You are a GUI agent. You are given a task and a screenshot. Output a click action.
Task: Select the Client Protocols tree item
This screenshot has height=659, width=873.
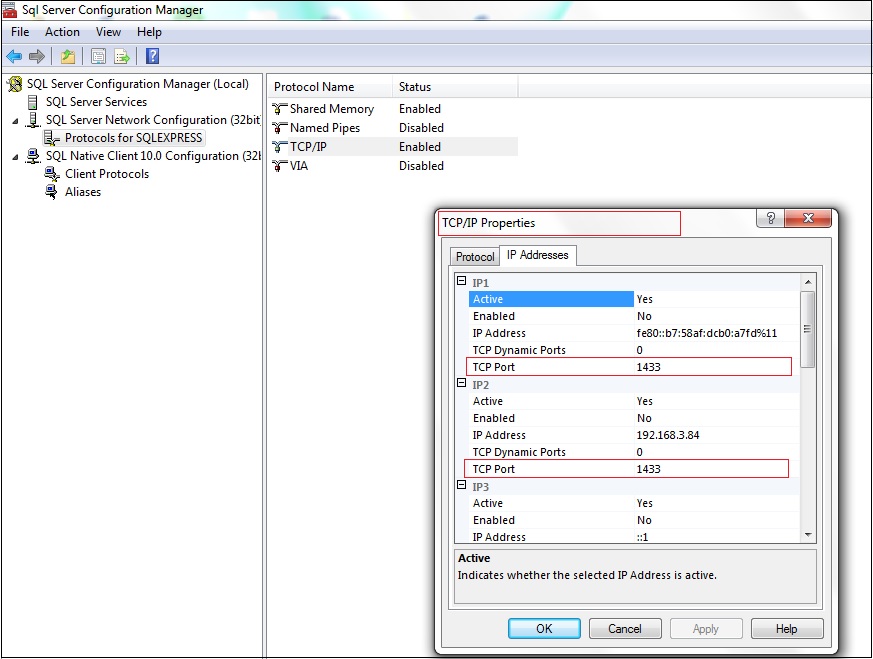click(107, 174)
